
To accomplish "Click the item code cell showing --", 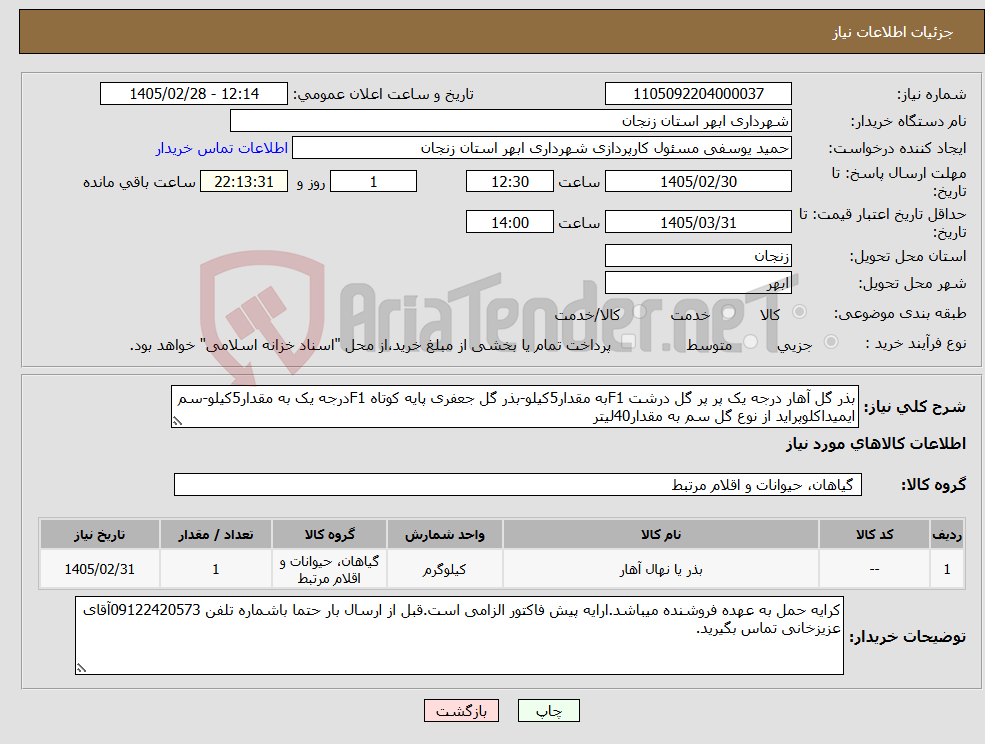I will 874,569.
